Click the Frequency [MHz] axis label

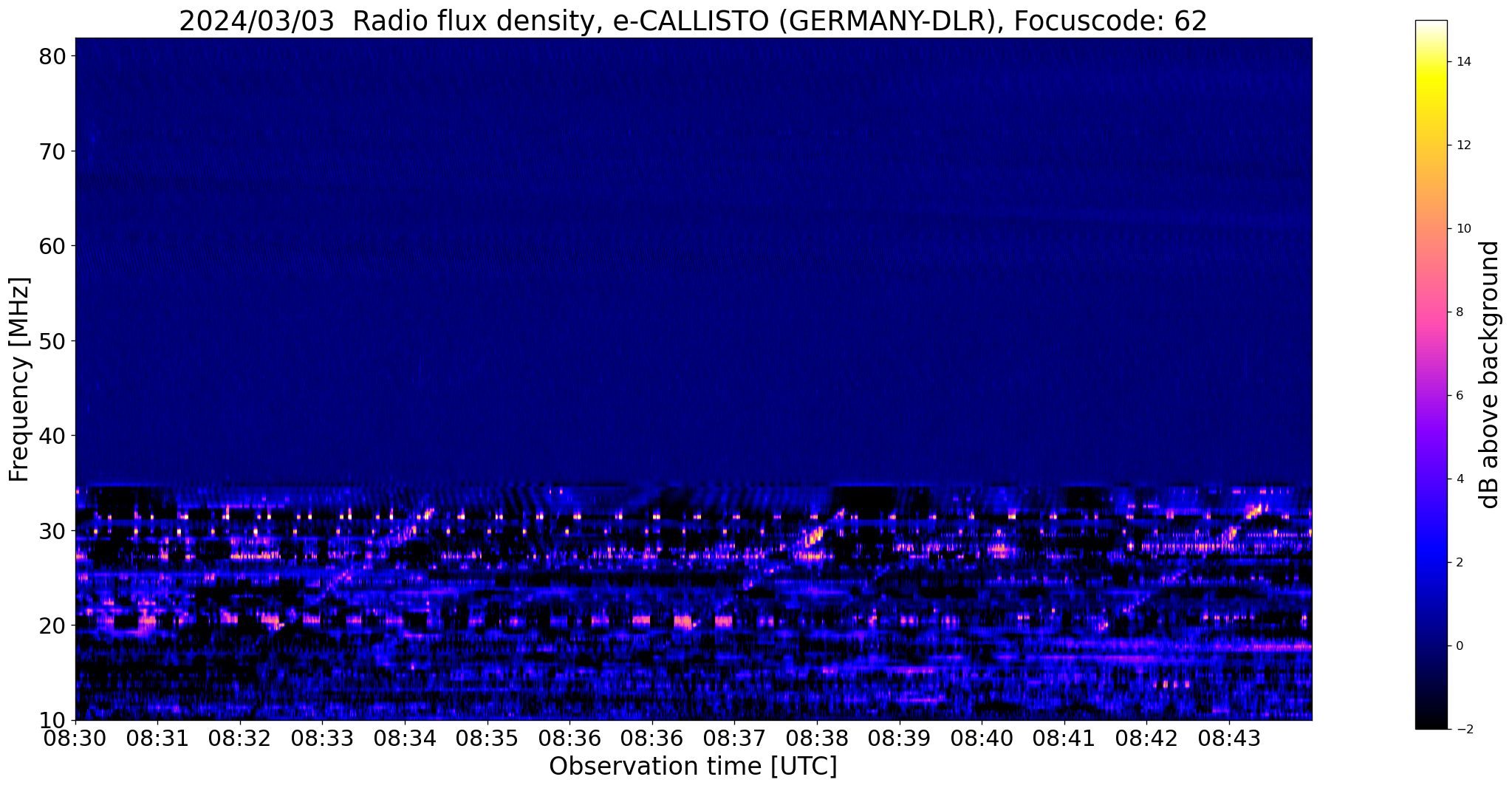click(x=20, y=379)
